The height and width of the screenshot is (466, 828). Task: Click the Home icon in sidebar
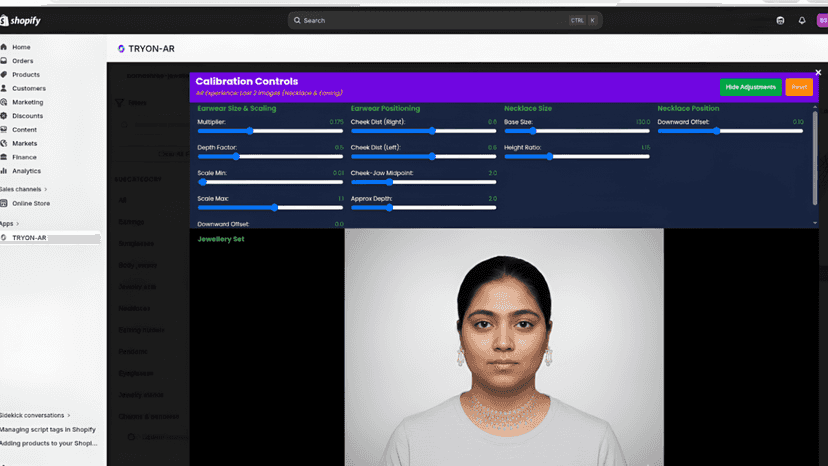click(x=4, y=47)
